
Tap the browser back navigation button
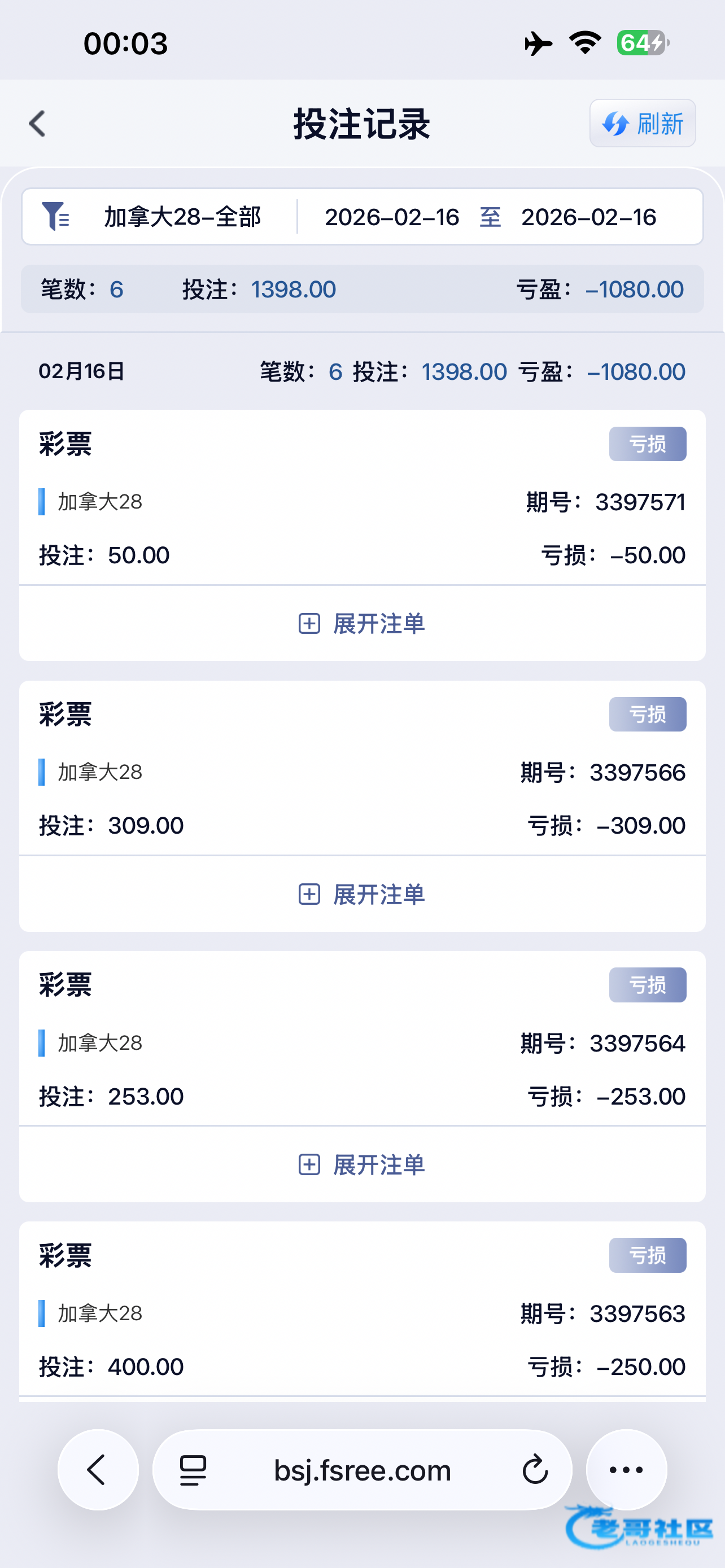click(97, 1470)
